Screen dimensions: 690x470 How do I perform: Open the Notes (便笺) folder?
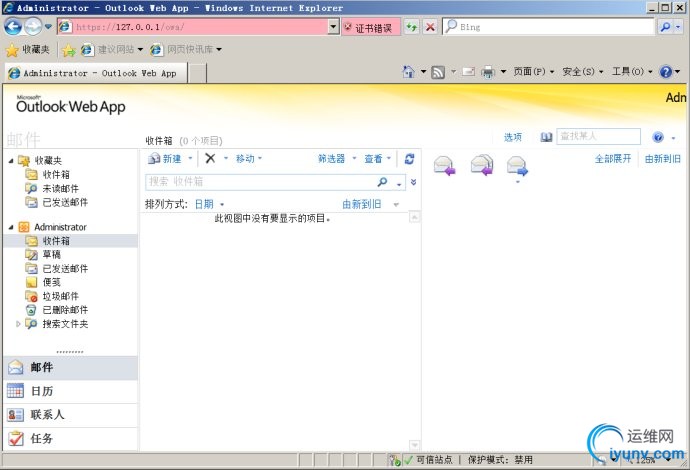51,283
